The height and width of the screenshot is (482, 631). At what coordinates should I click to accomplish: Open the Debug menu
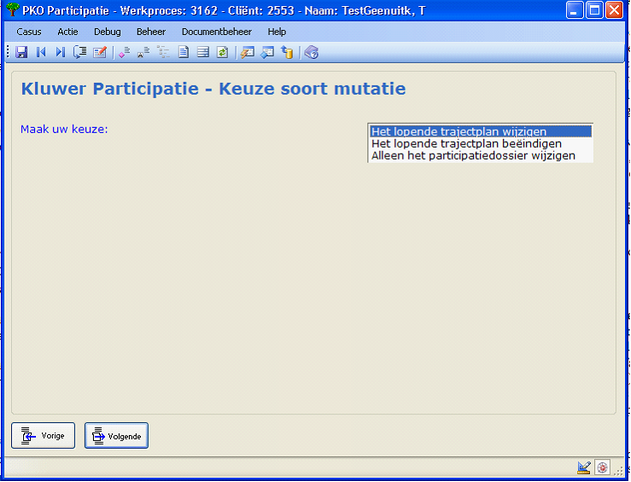click(107, 32)
